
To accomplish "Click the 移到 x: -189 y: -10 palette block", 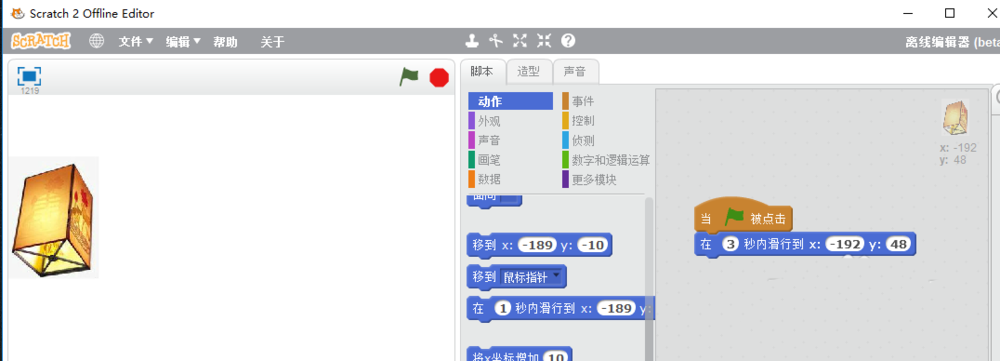I will pyautogui.click(x=539, y=245).
